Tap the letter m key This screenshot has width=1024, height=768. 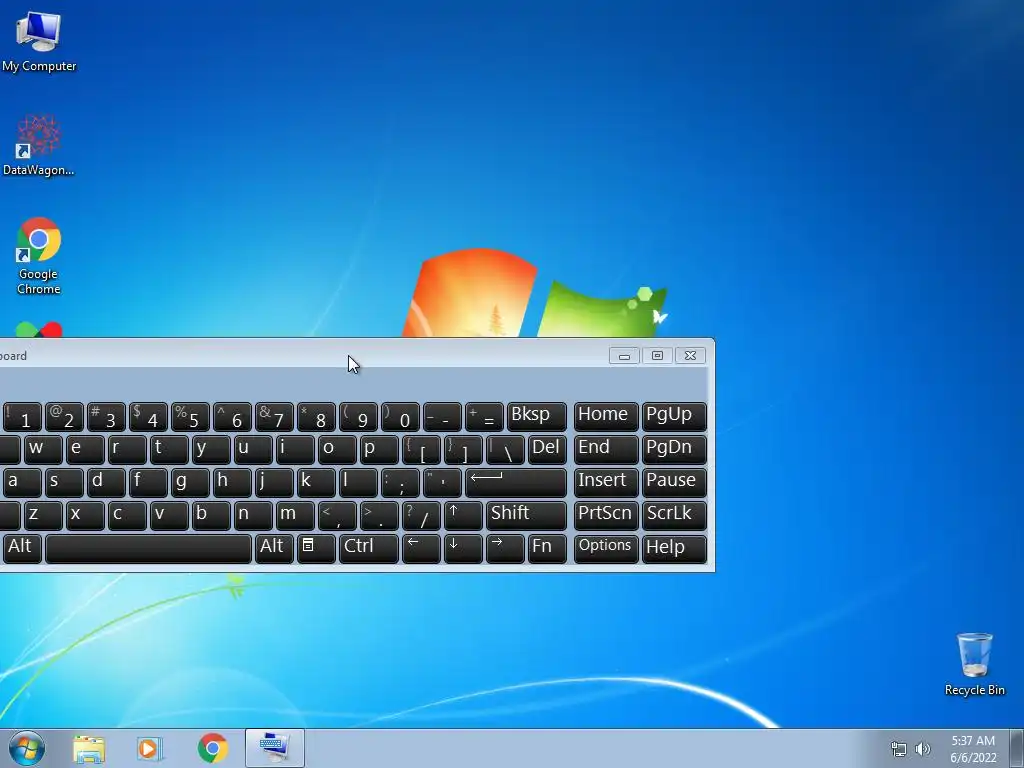click(x=295, y=515)
